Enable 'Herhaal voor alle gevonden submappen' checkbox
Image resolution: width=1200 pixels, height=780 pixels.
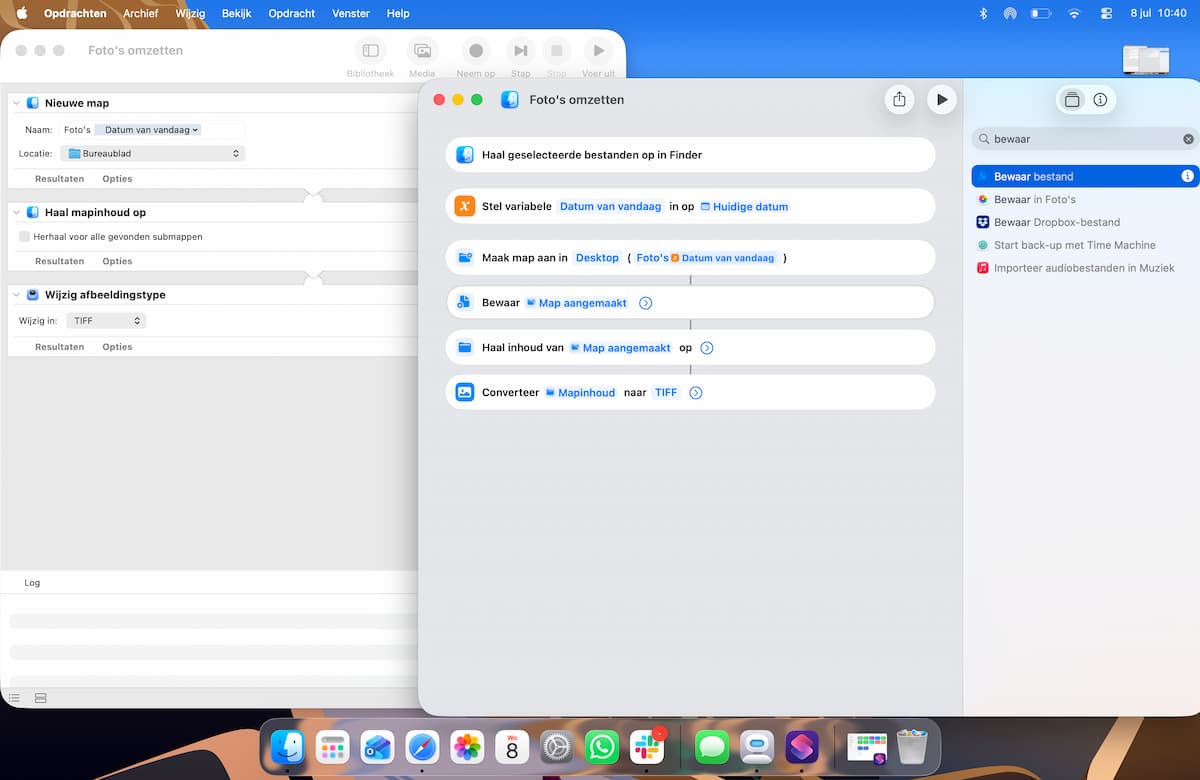pyautogui.click(x=24, y=237)
